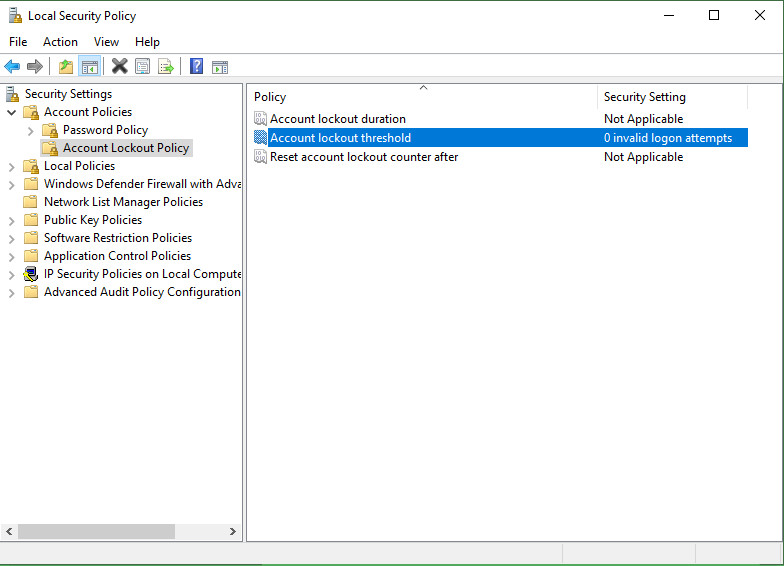Click the Account lockout threshold policy icon
Screen dimensions: 784x566
[x=260, y=138]
